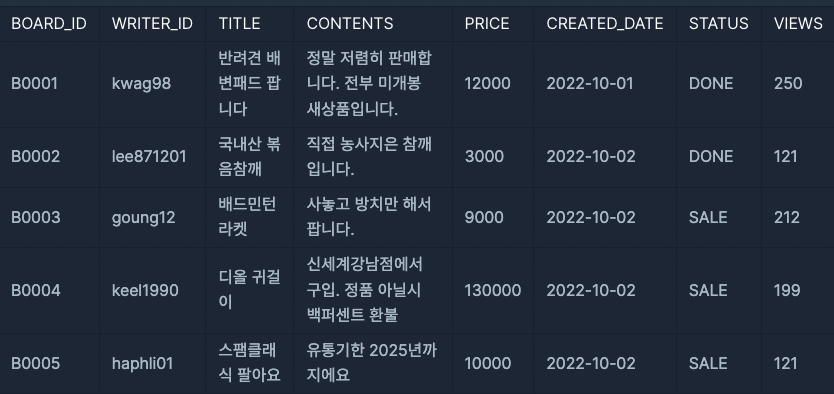Screen dimensions: 834x394
Task: Select the VIEWS column header
Action: click(798, 23)
